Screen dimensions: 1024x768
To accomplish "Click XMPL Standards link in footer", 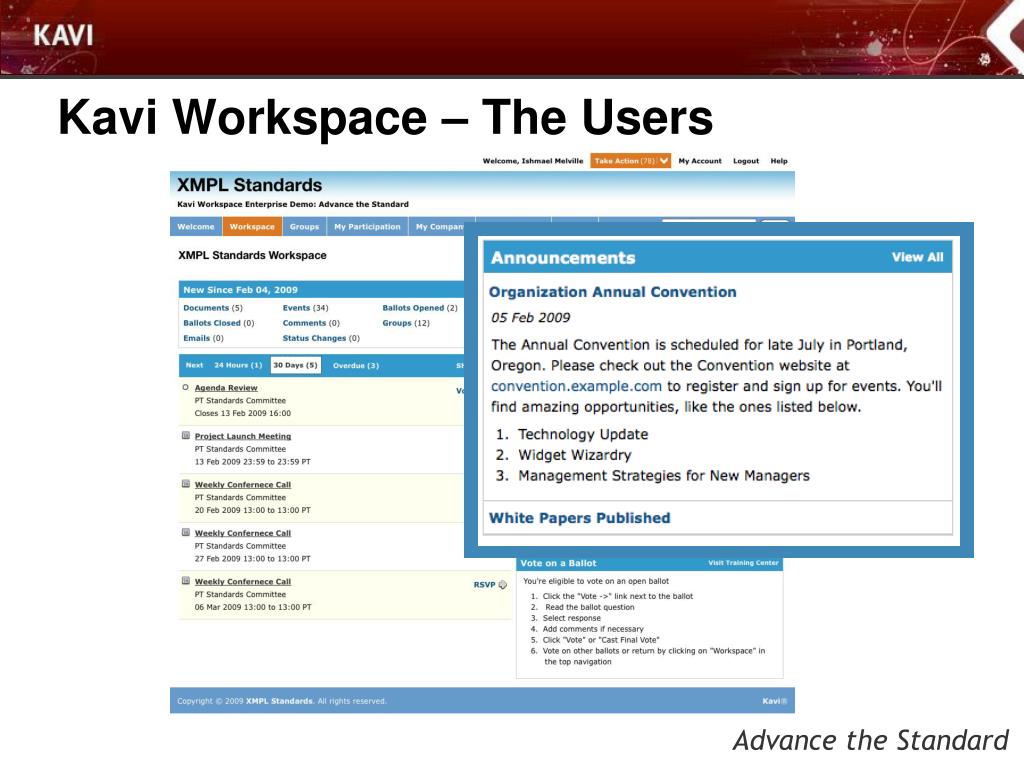I will point(279,701).
